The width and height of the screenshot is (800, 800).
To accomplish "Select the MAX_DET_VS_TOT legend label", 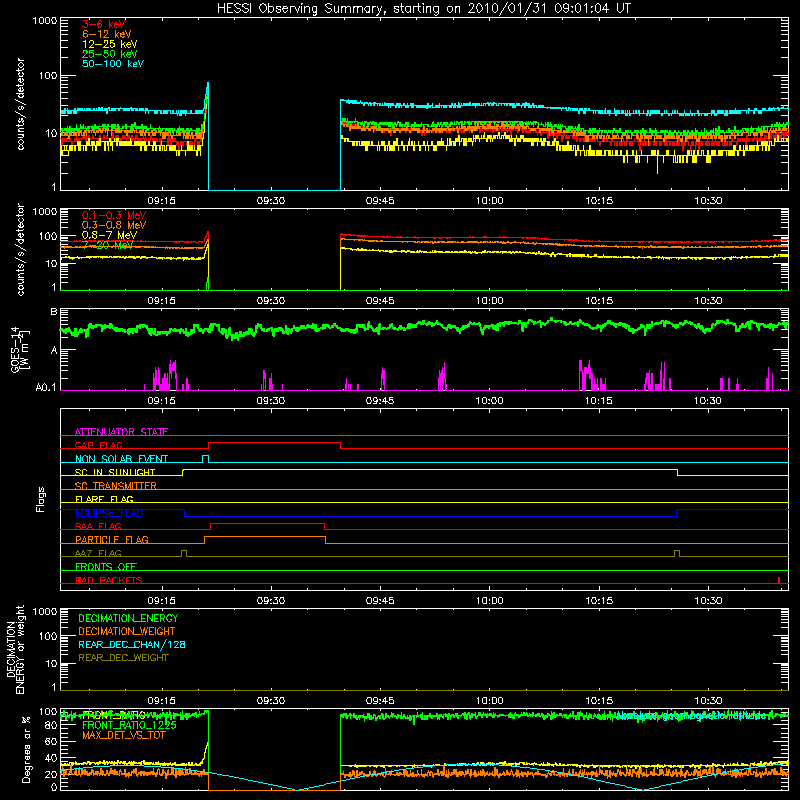I will click(x=124, y=735).
